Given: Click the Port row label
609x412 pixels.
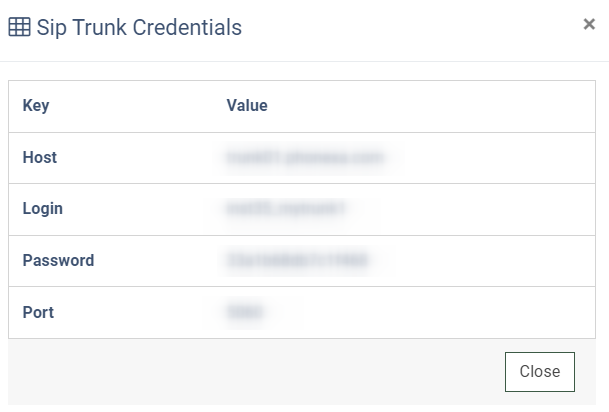Looking at the screenshot, I should (x=38, y=312).
